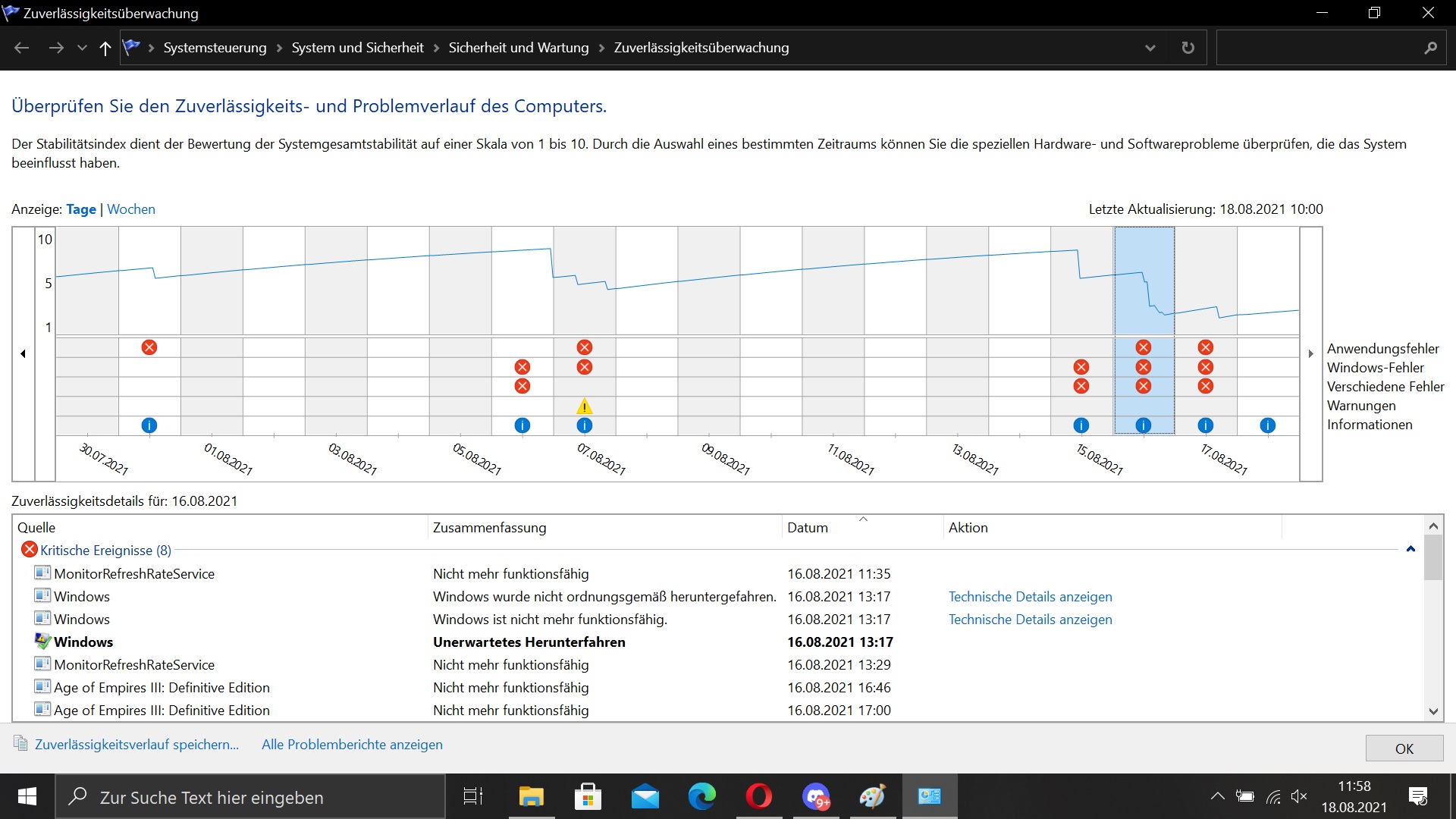This screenshot has width=1456, height=819.
Task: Navigate up one folder level arrow
Action: 105,48
